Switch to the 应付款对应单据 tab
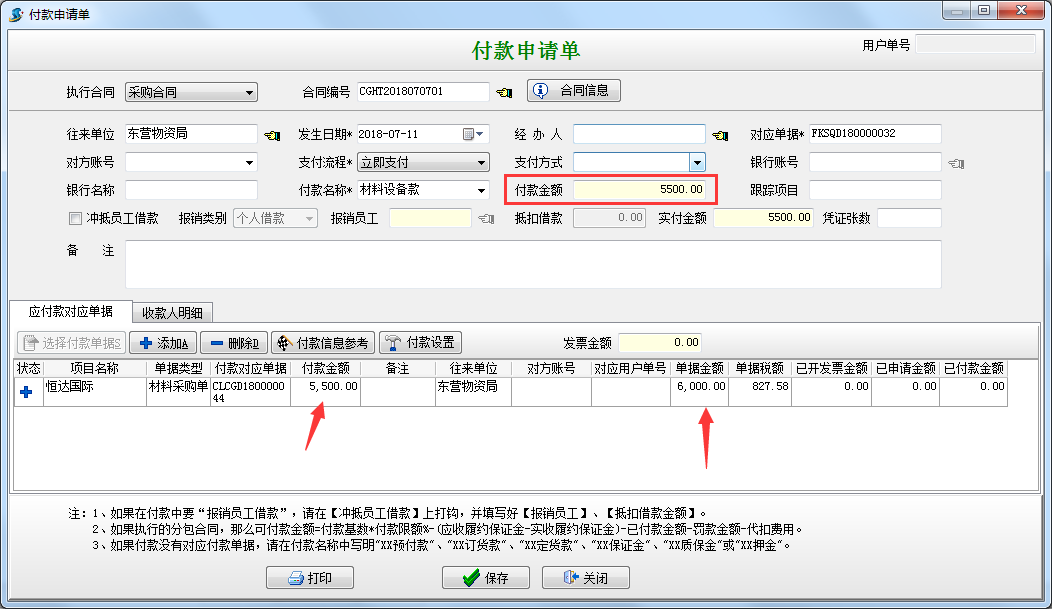Viewport: 1052px width, 609px height. point(70,311)
